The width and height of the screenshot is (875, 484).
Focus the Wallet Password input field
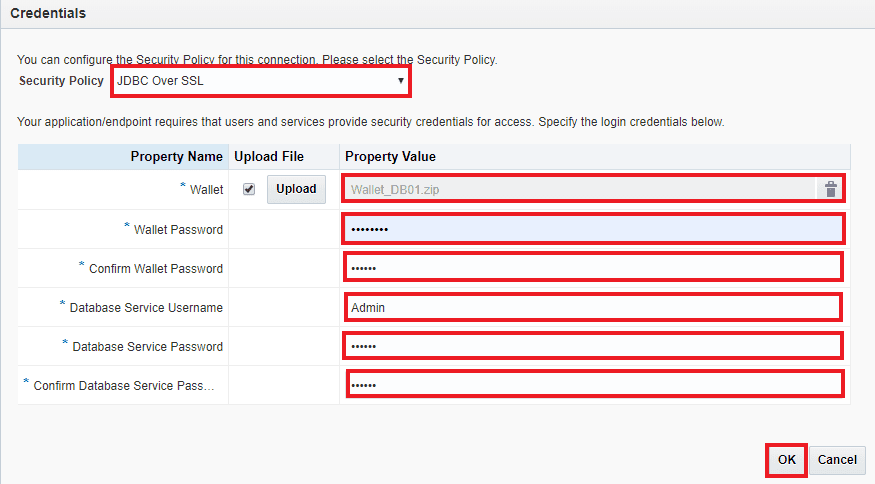pyautogui.click(x=593, y=229)
